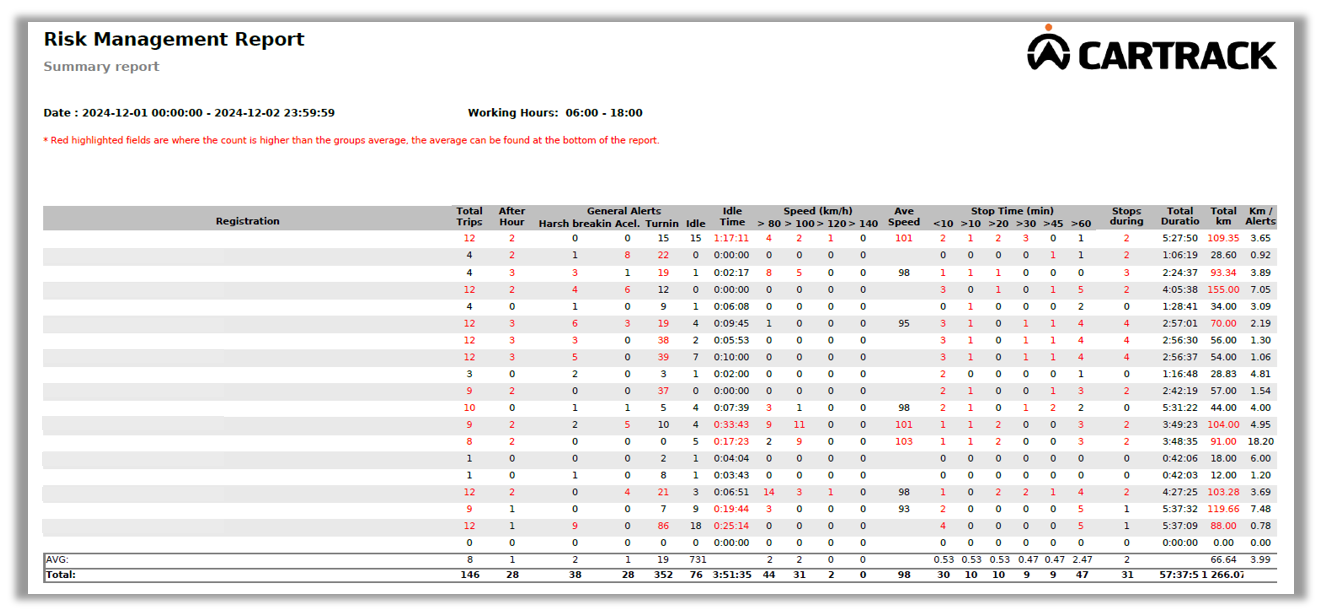
Task: Click the duration value 4:27:25
Action: click(x=1180, y=493)
